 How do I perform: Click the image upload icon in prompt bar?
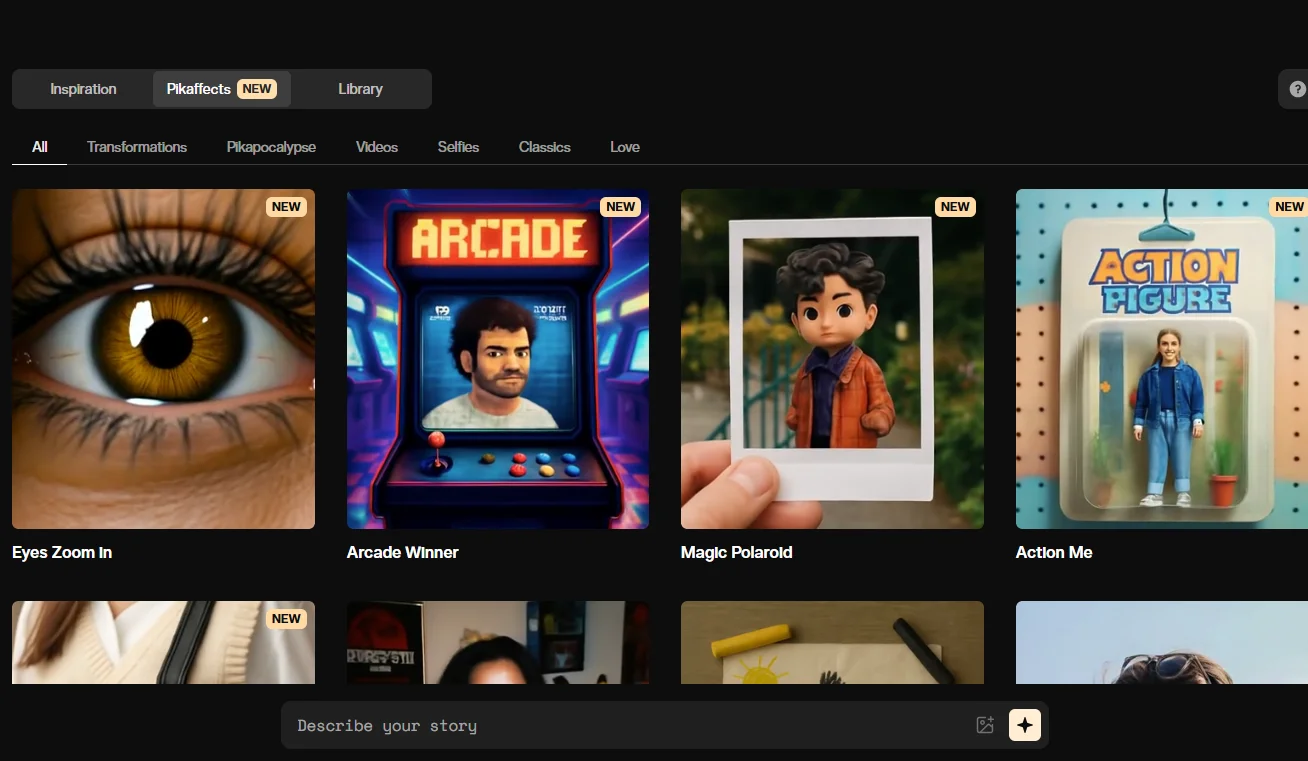tap(985, 725)
